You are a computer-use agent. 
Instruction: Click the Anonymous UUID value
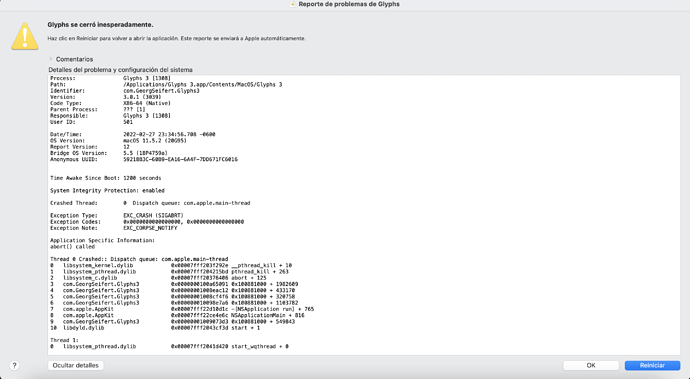pos(180,159)
